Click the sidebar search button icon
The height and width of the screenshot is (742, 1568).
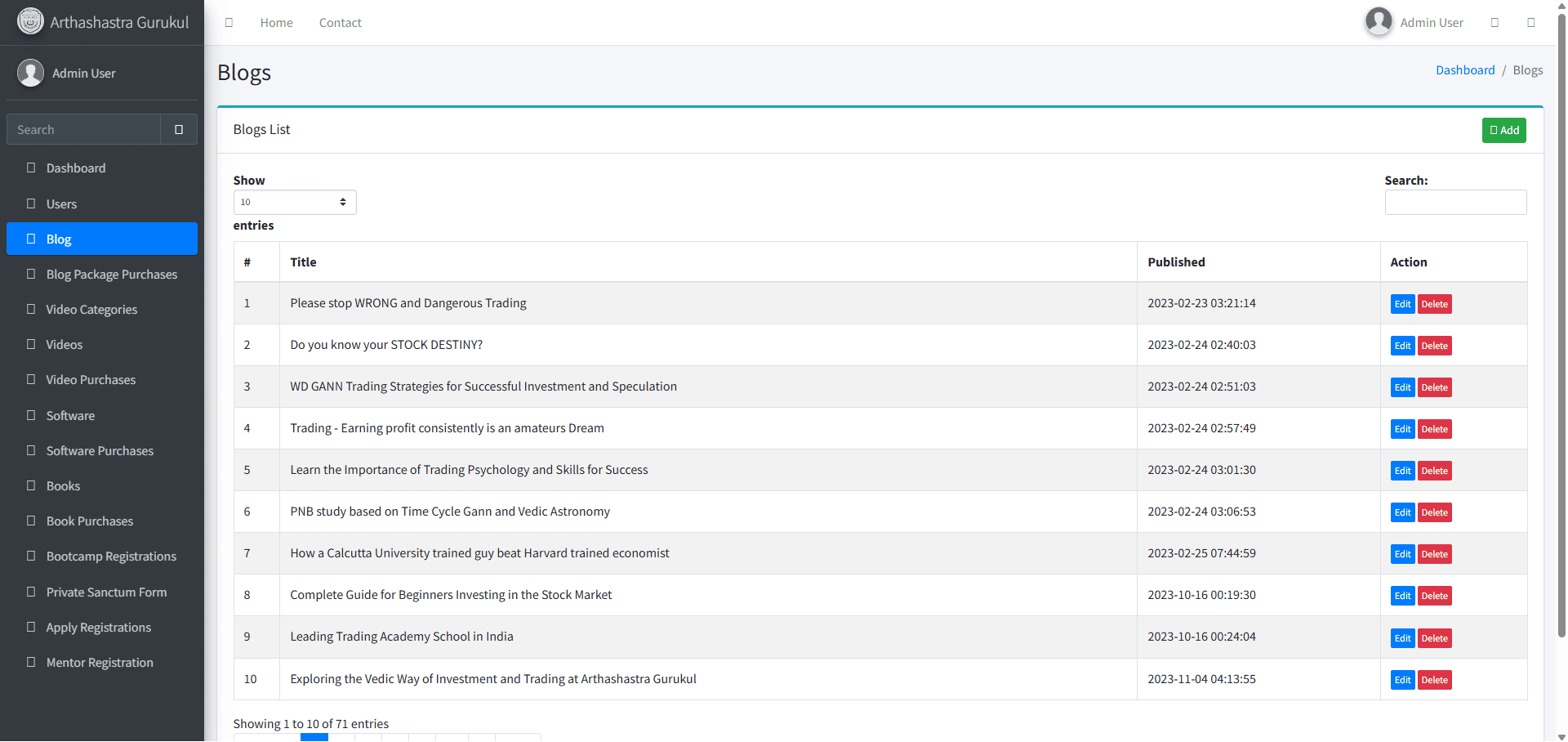pos(179,129)
